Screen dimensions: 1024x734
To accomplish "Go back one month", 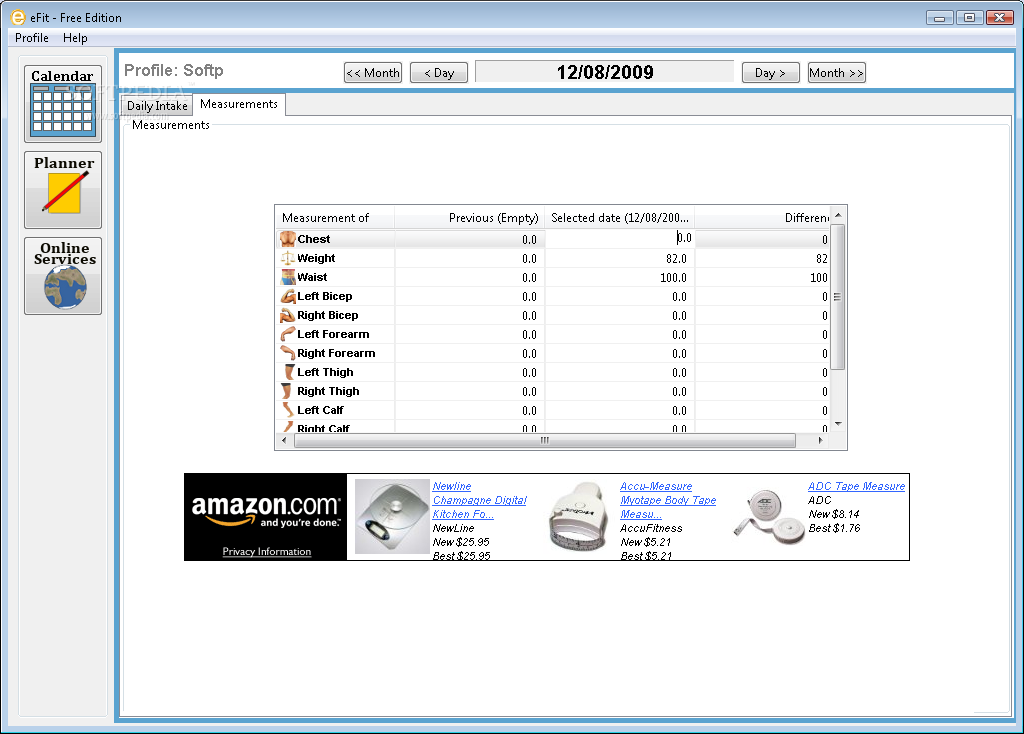I will pos(373,72).
